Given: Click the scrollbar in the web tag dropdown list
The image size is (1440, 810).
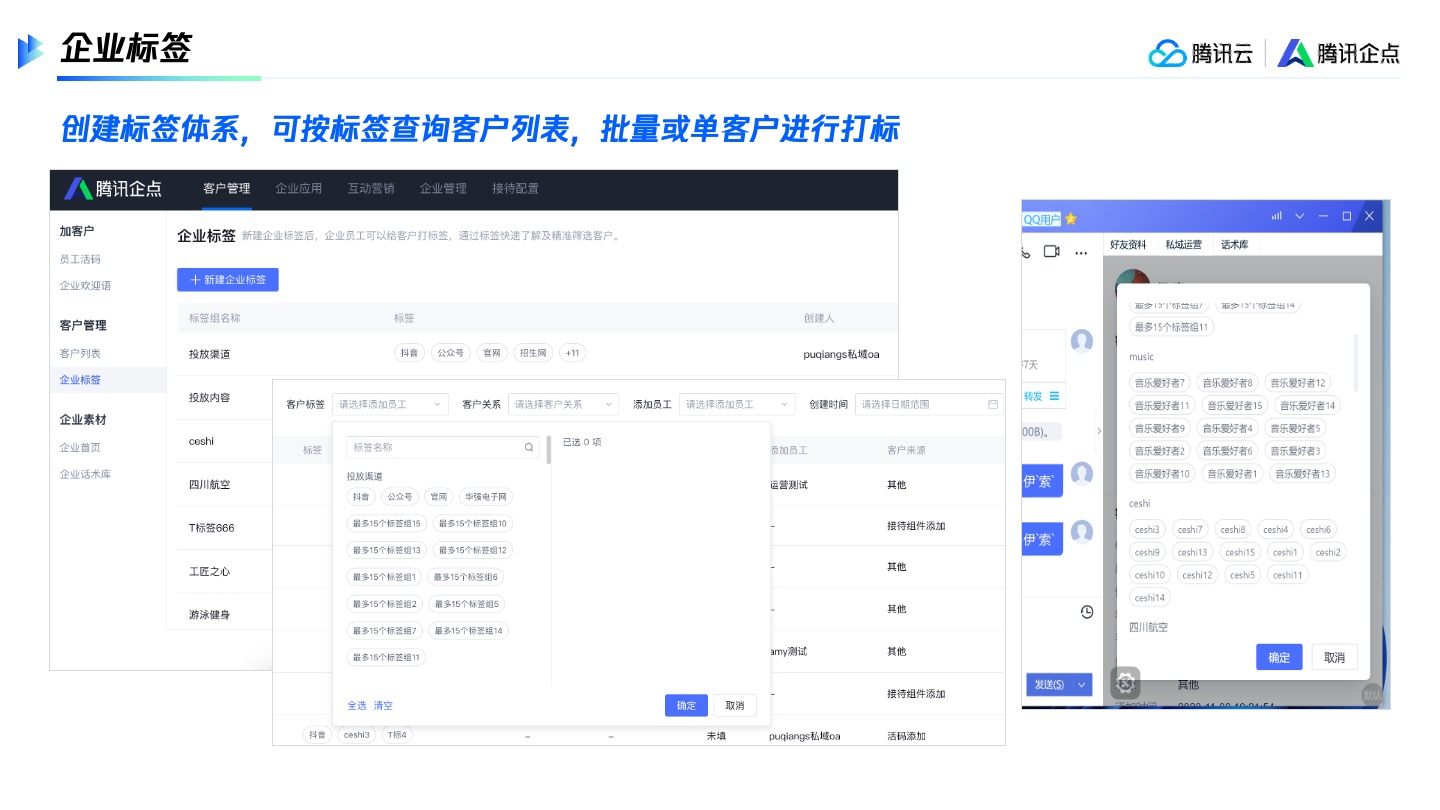Looking at the screenshot, I should (x=548, y=450).
